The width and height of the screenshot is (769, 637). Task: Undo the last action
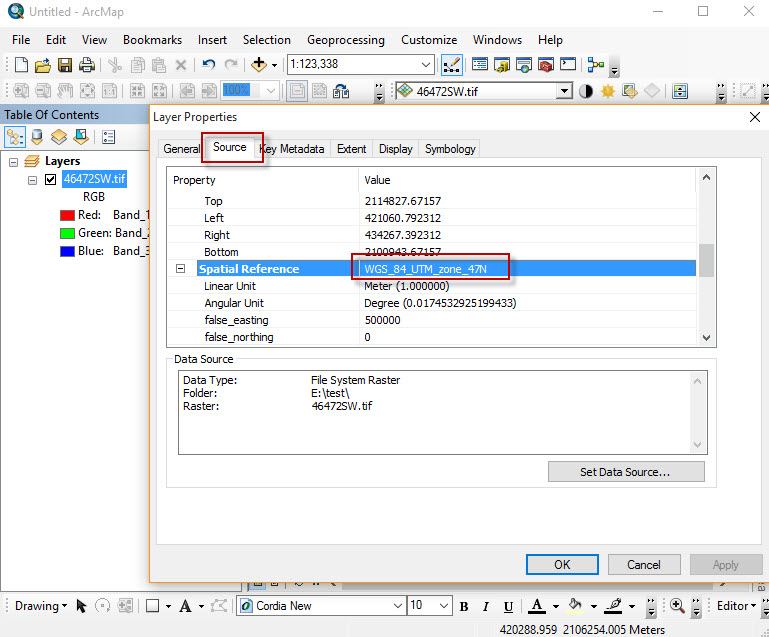tap(209, 65)
